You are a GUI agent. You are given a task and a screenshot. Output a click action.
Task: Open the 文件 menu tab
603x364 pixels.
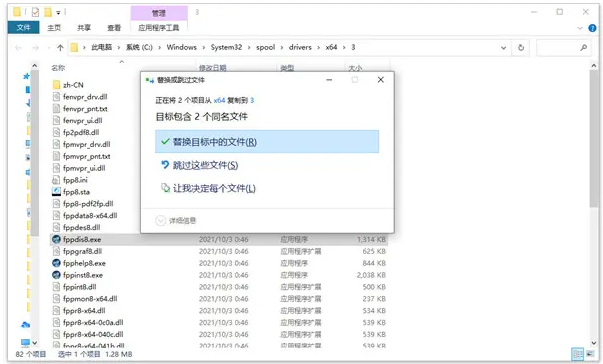(x=23, y=28)
